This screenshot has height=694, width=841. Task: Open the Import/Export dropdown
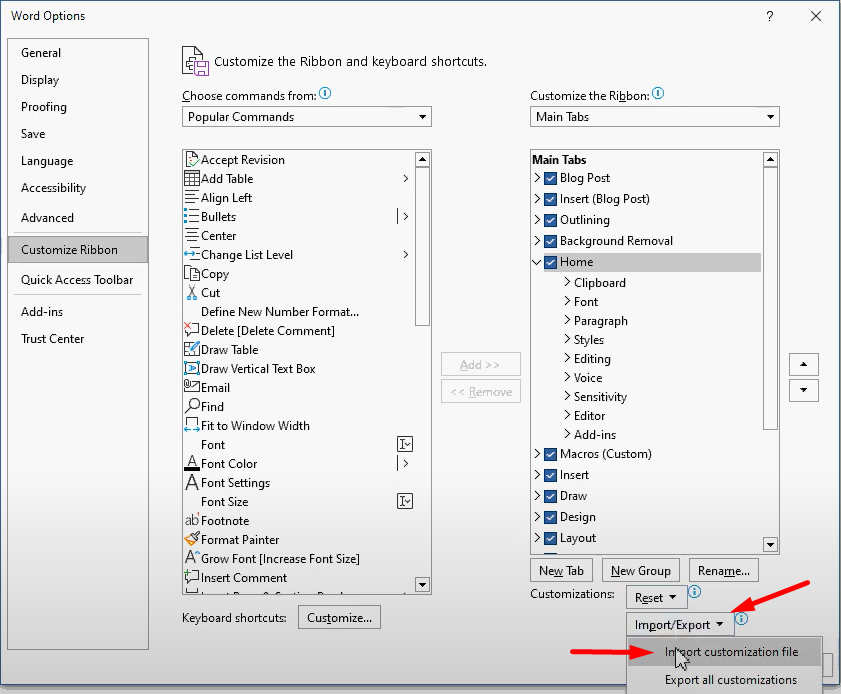tap(679, 624)
